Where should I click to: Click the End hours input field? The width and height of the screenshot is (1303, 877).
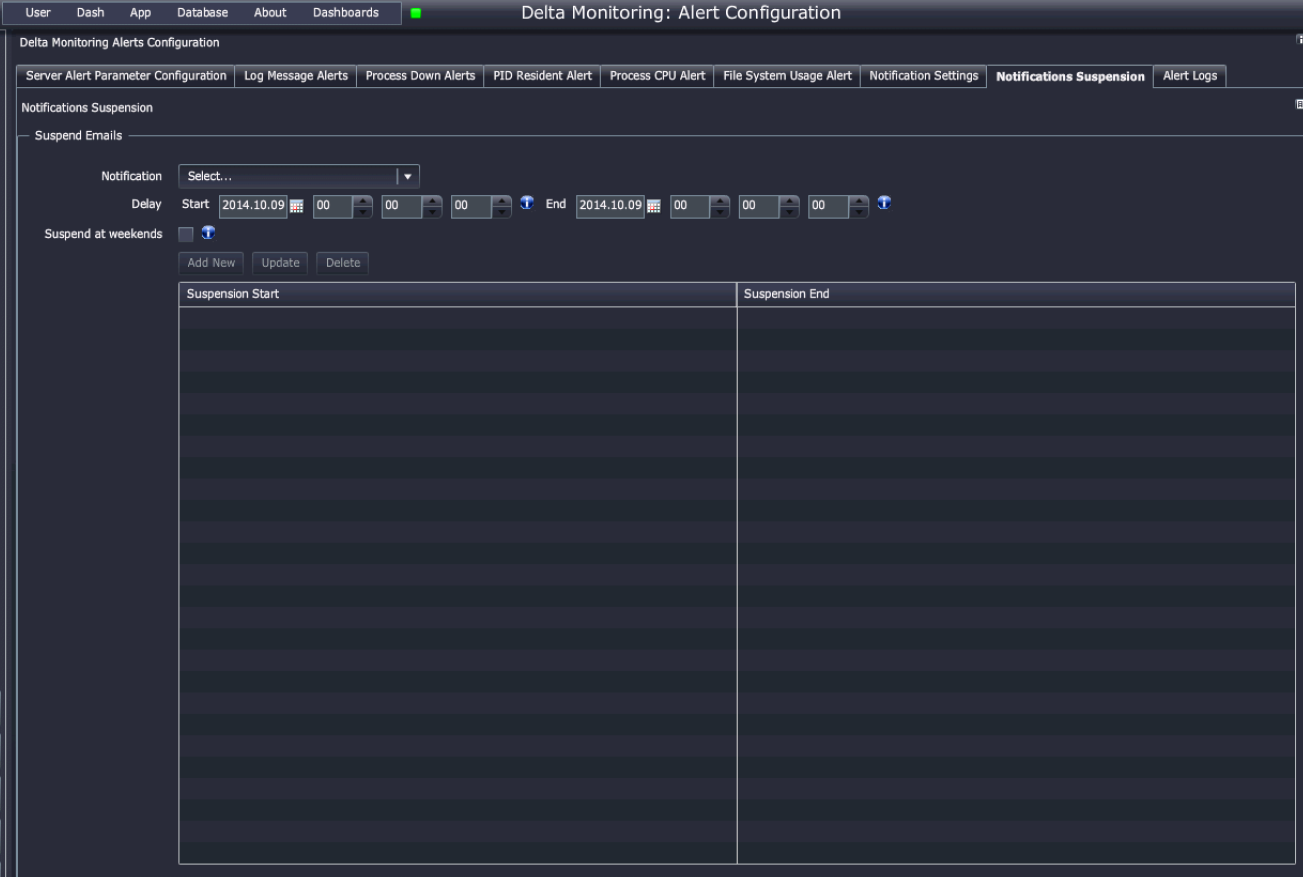(690, 206)
